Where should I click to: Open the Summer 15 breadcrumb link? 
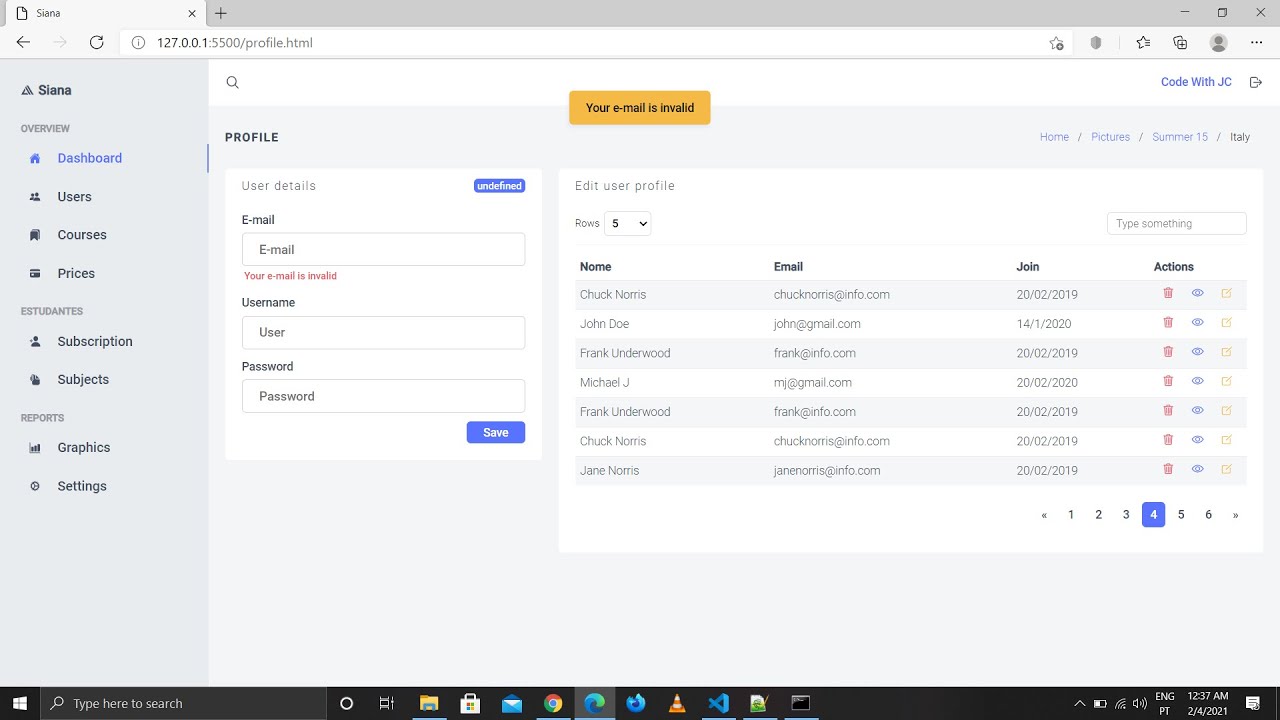click(x=1180, y=137)
